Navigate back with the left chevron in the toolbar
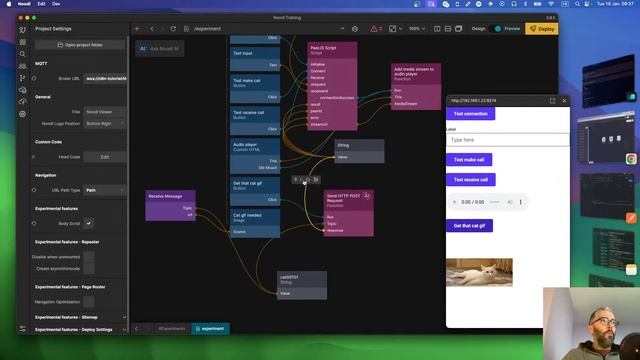Viewport: 640px width, 360px height. (152, 29)
